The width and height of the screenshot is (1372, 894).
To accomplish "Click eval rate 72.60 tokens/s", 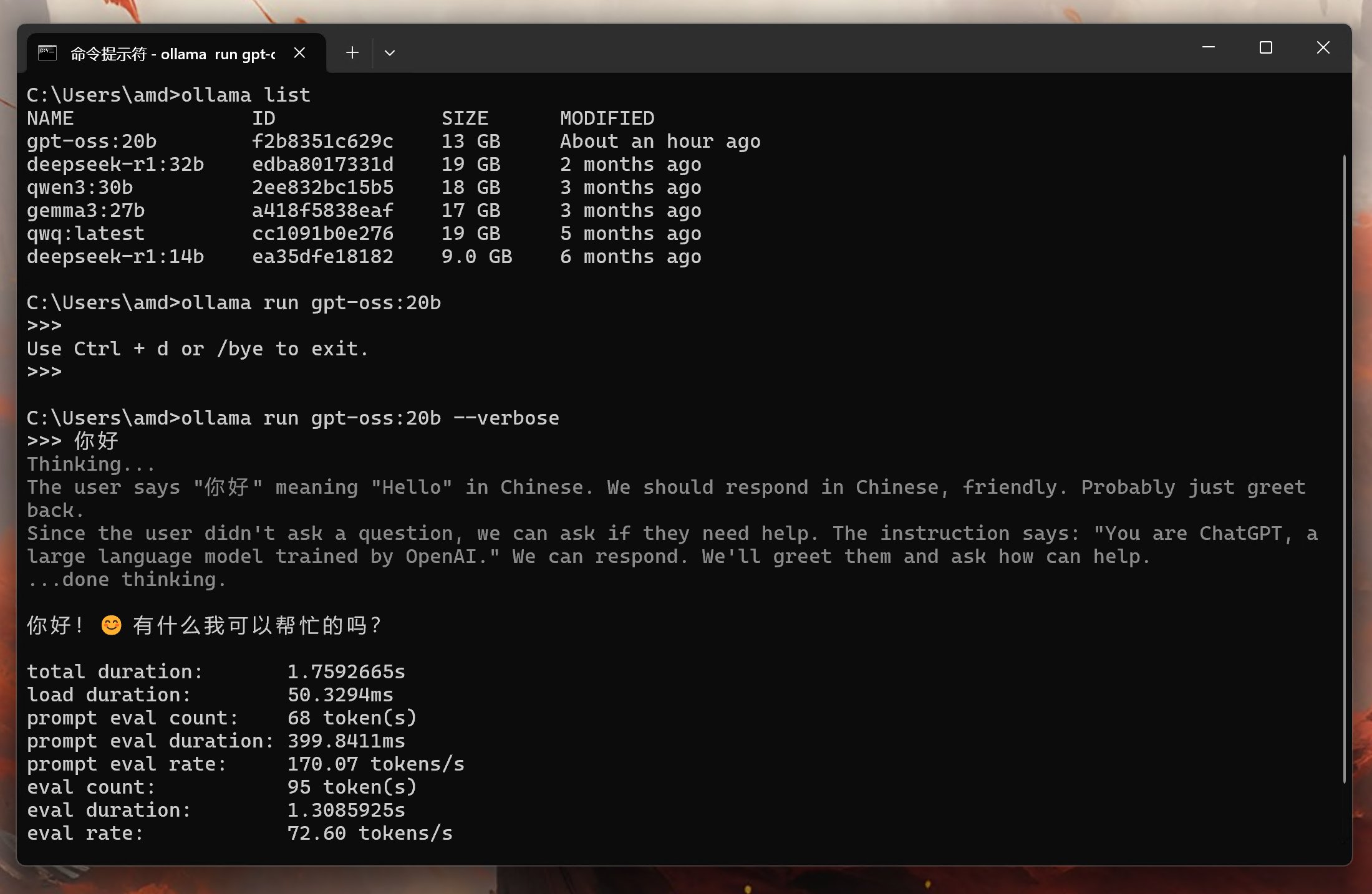I will point(370,834).
